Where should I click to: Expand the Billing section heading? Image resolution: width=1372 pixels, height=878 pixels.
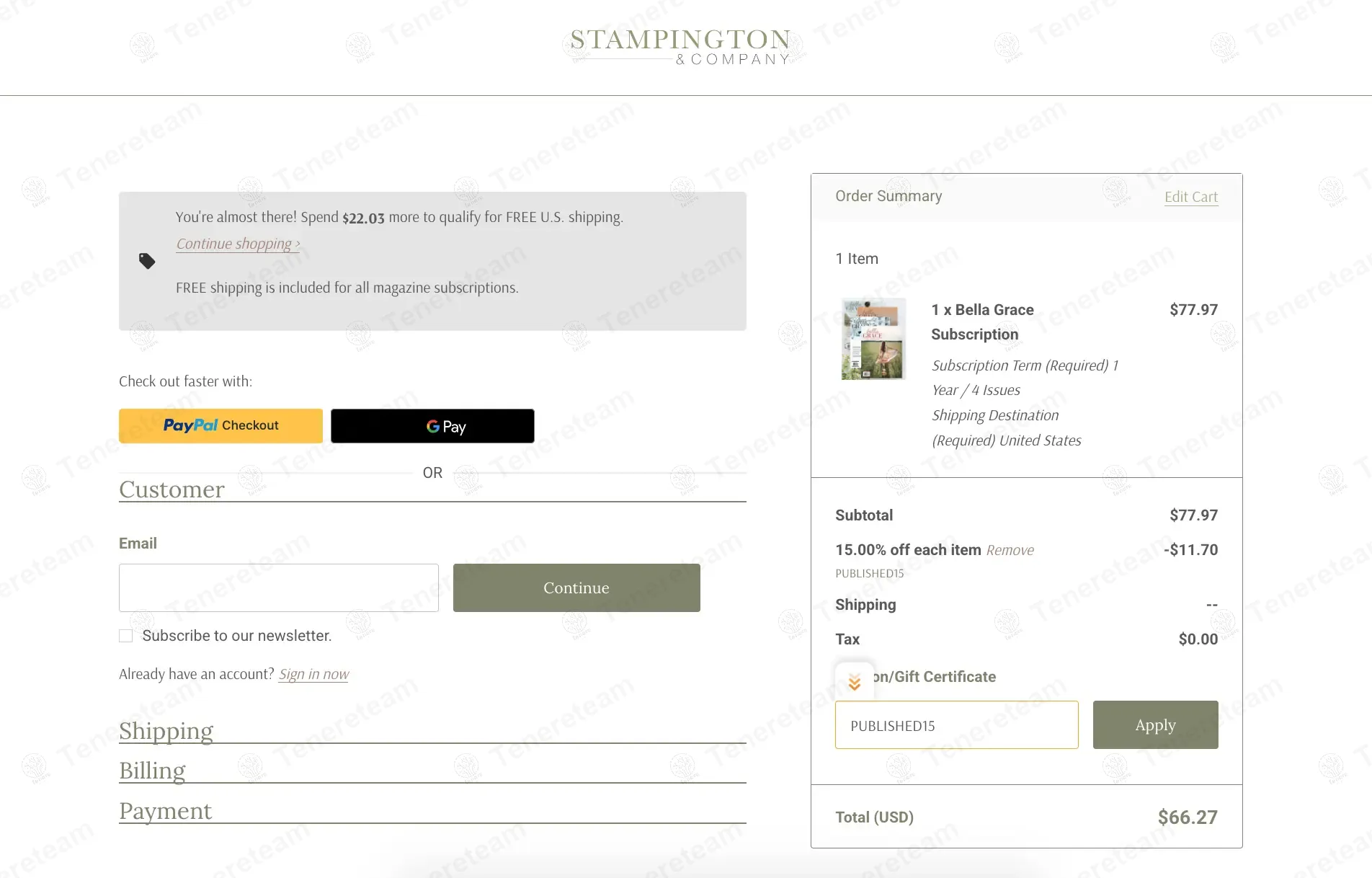pos(153,771)
